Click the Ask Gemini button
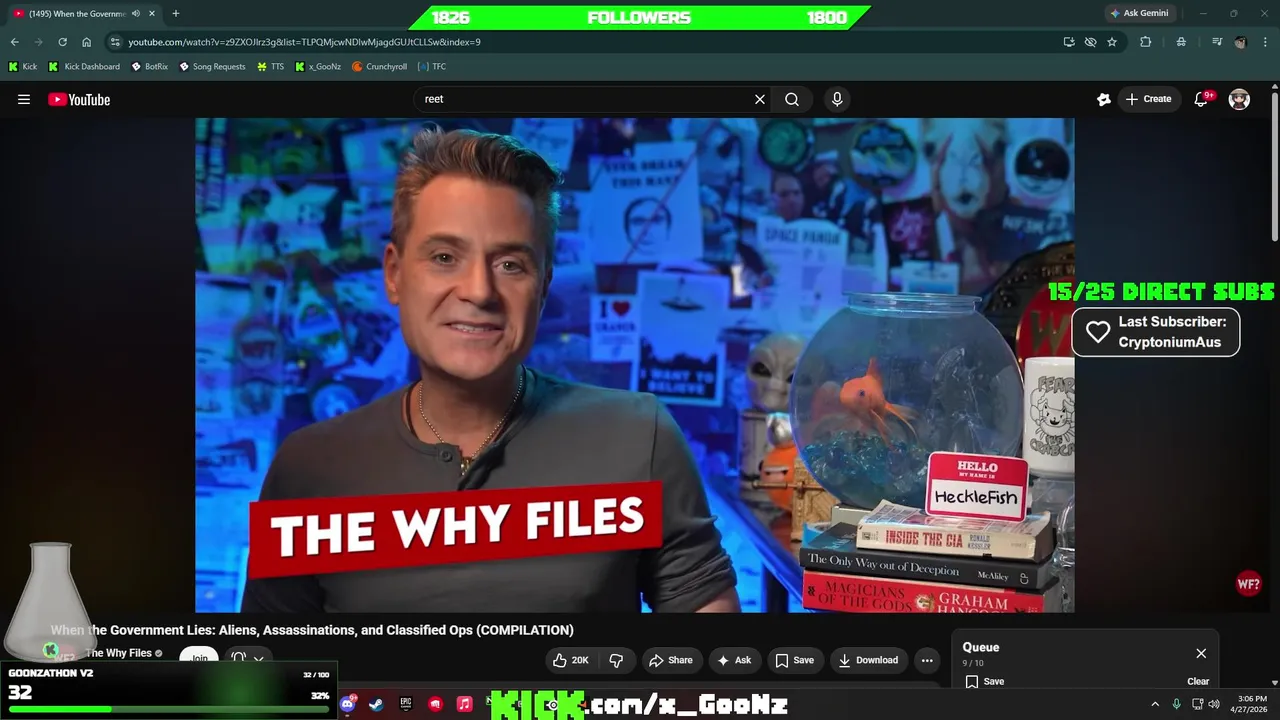 pos(1139,13)
